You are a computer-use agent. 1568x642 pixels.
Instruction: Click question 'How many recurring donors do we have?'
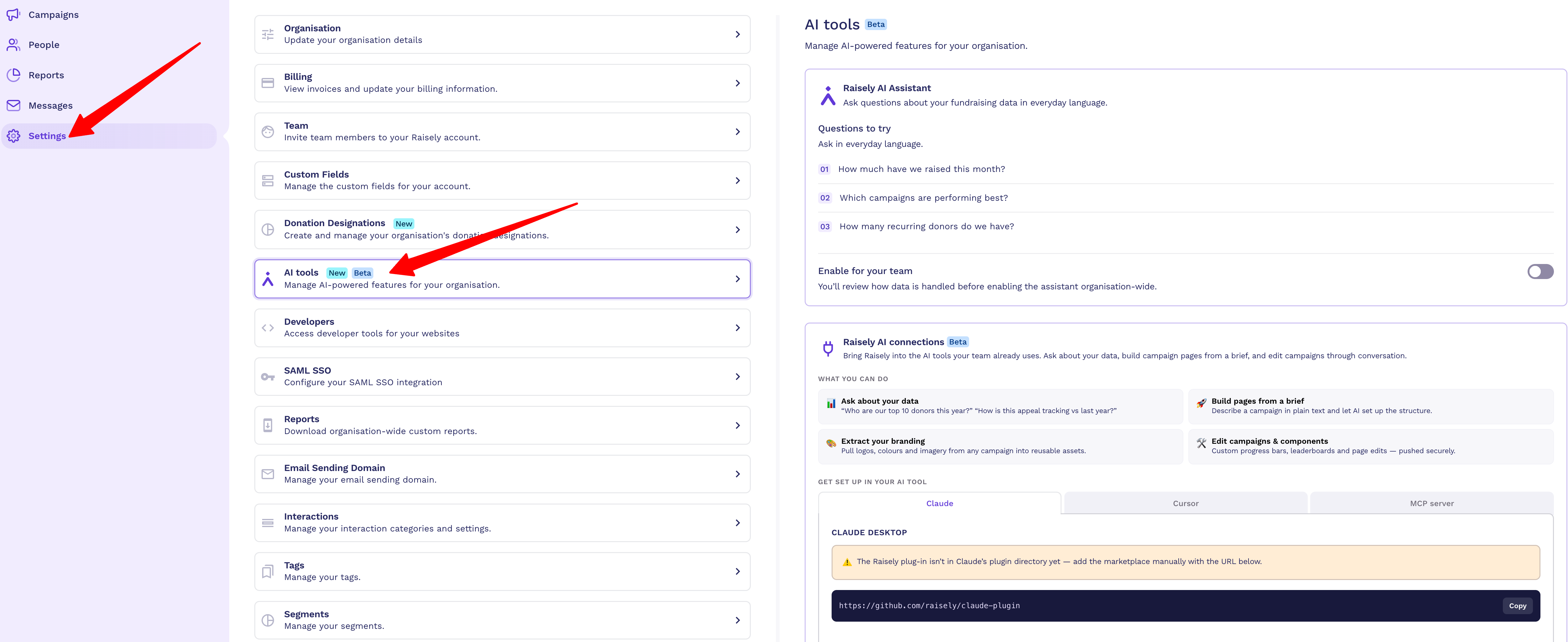[x=927, y=226]
